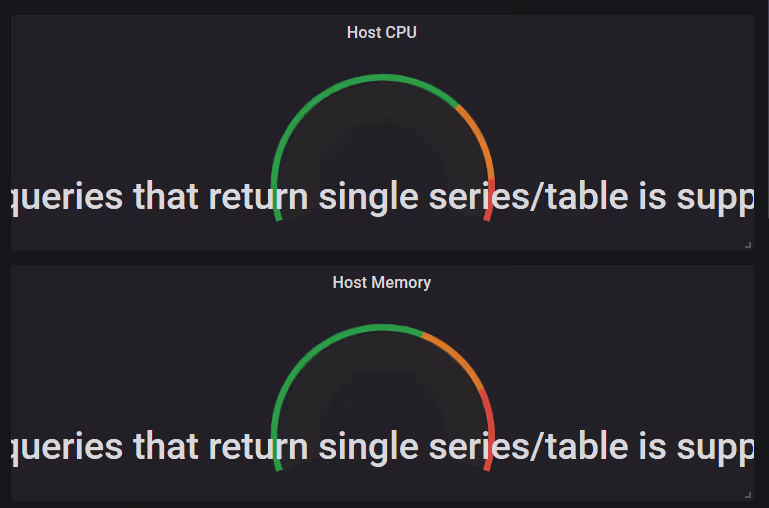Open the Host Memory panel title menu
The image size is (769, 508).
pos(381,282)
